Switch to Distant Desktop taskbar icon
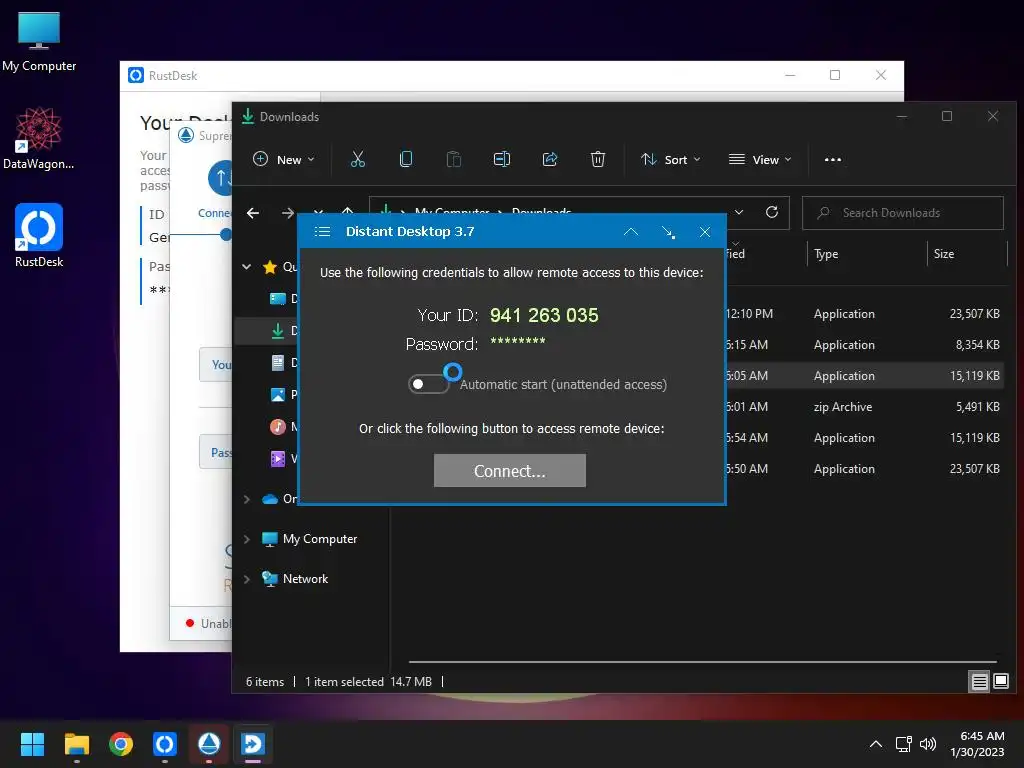Viewport: 1024px width, 768px height. pos(253,744)
